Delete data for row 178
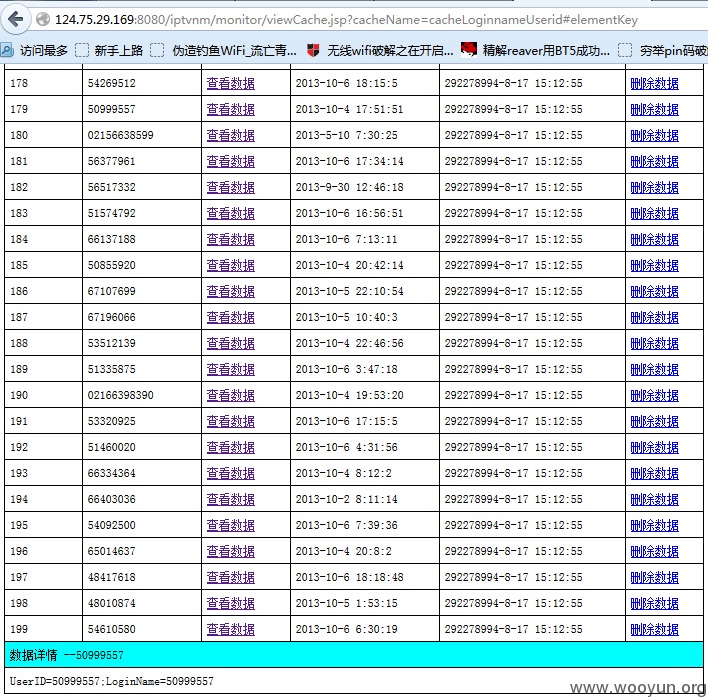This screenshot has height=697, width=708. (x=654, y=83)
